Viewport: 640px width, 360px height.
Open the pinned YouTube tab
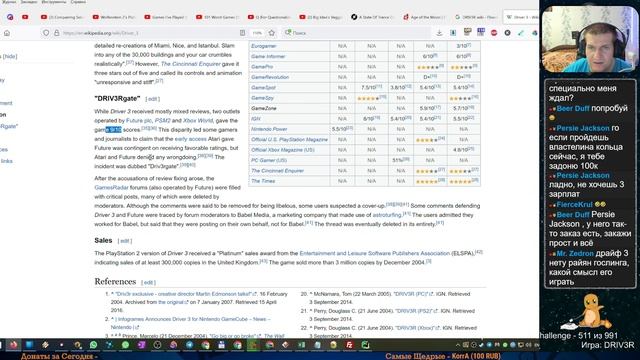point(25,17)
